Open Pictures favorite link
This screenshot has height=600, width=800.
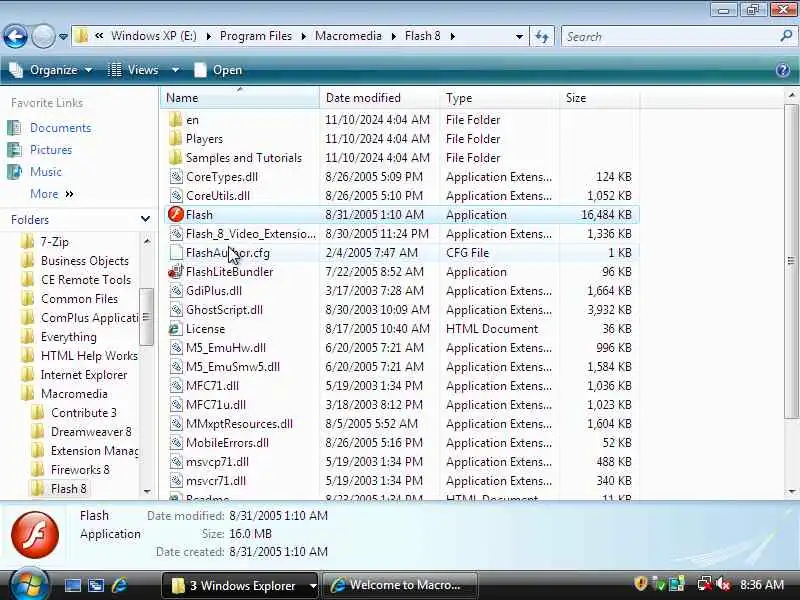point(51,149)
